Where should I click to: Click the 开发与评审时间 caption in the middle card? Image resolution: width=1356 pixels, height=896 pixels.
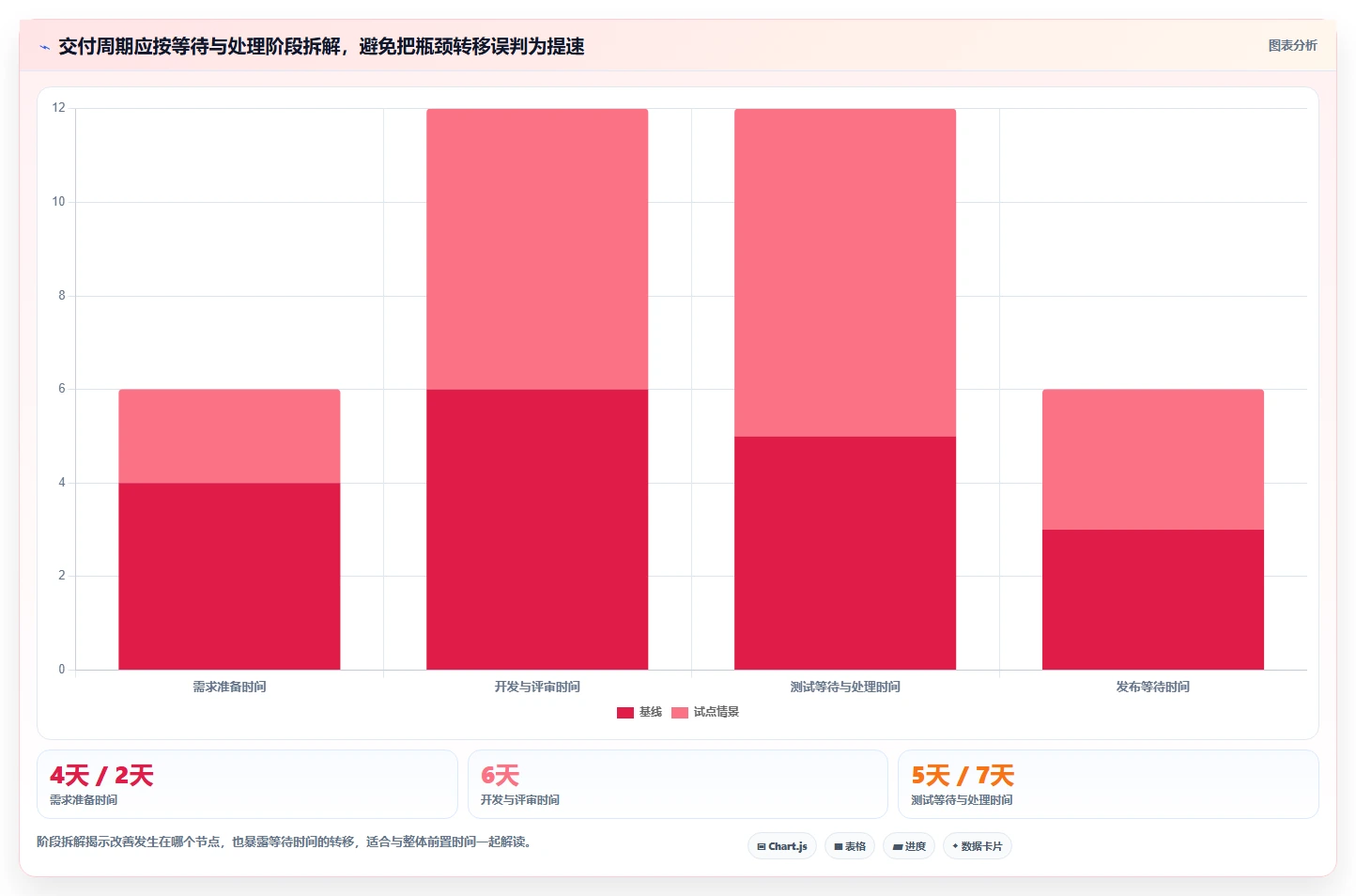point(520,800)
